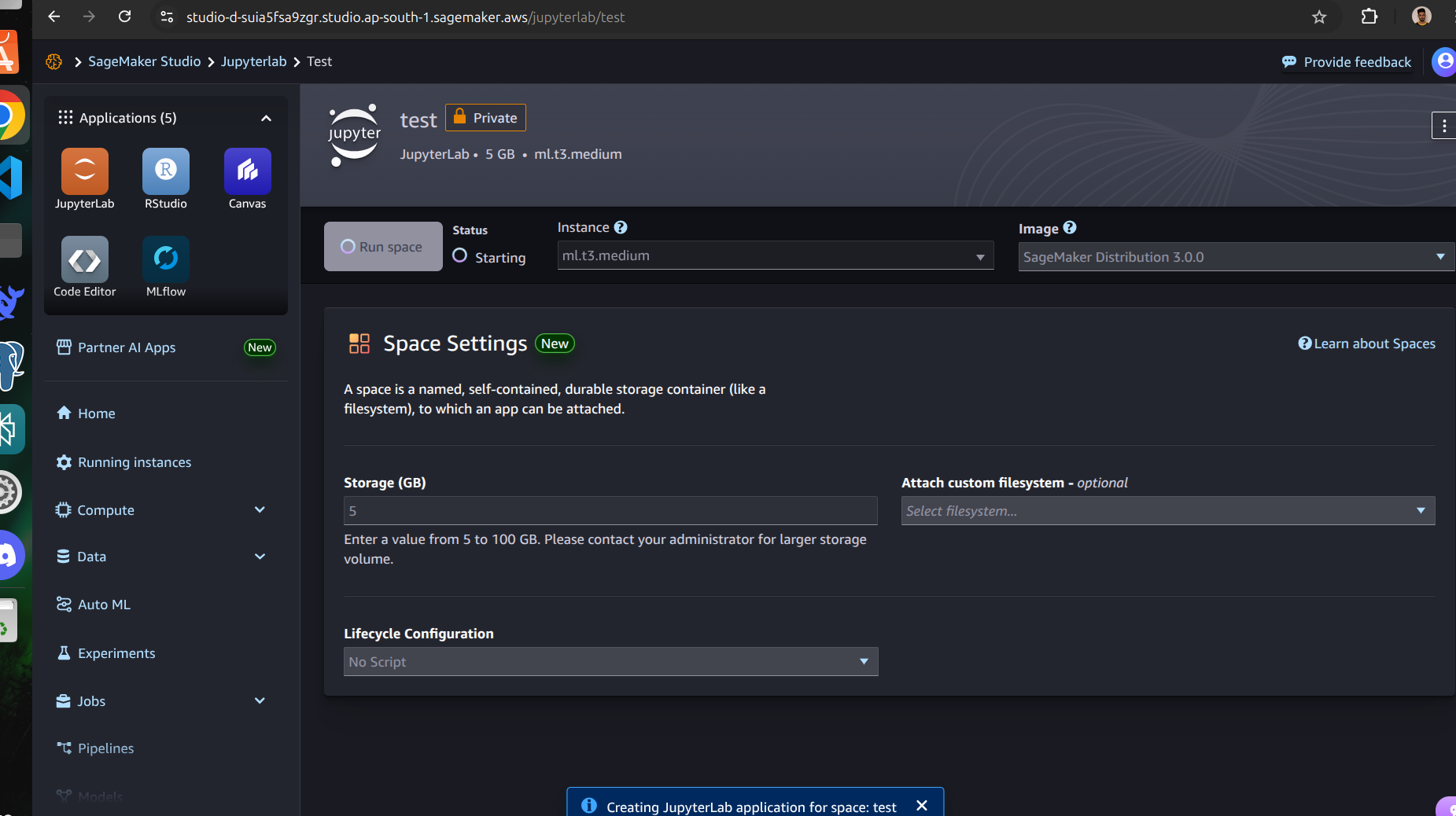Dismiss the Creating JupyterLab notification
This screenshot has width=1456, height=816.
pos(922,806)
